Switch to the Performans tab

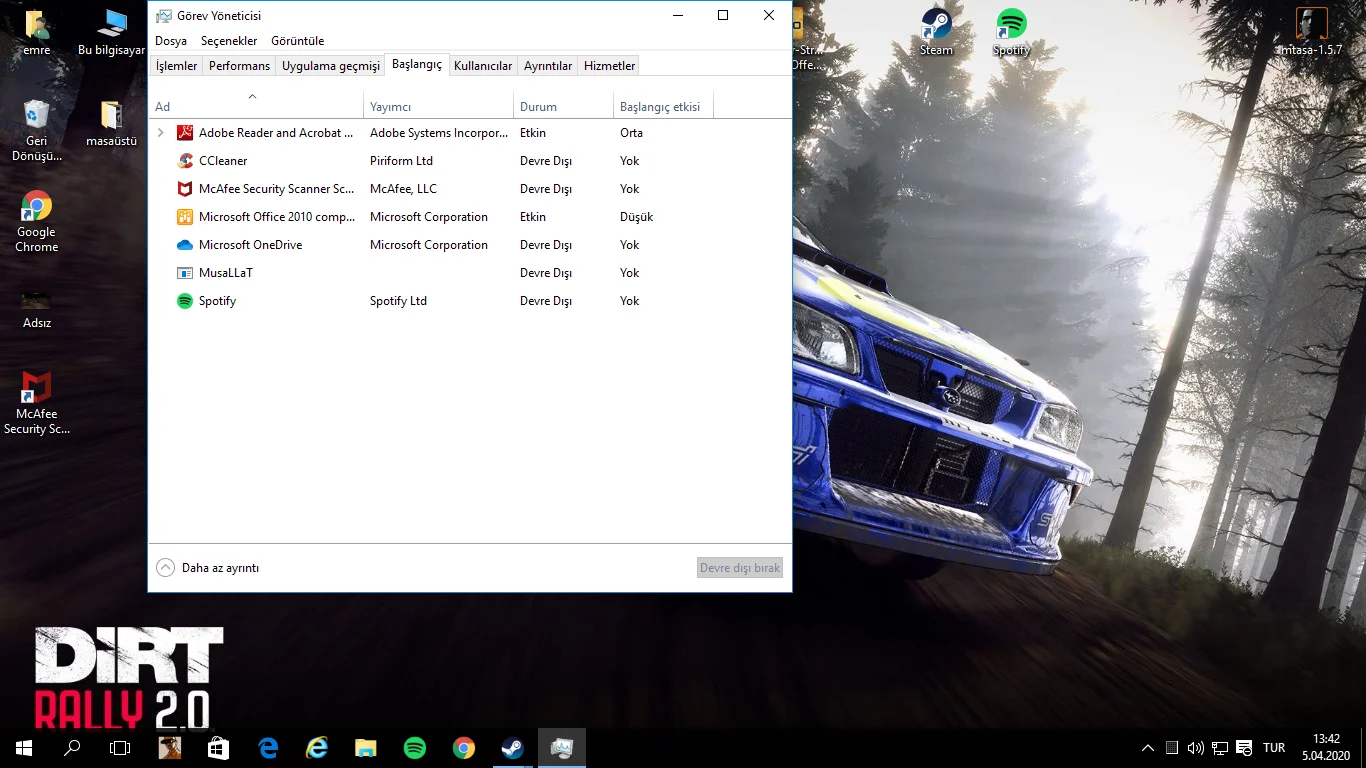(240, 66)
